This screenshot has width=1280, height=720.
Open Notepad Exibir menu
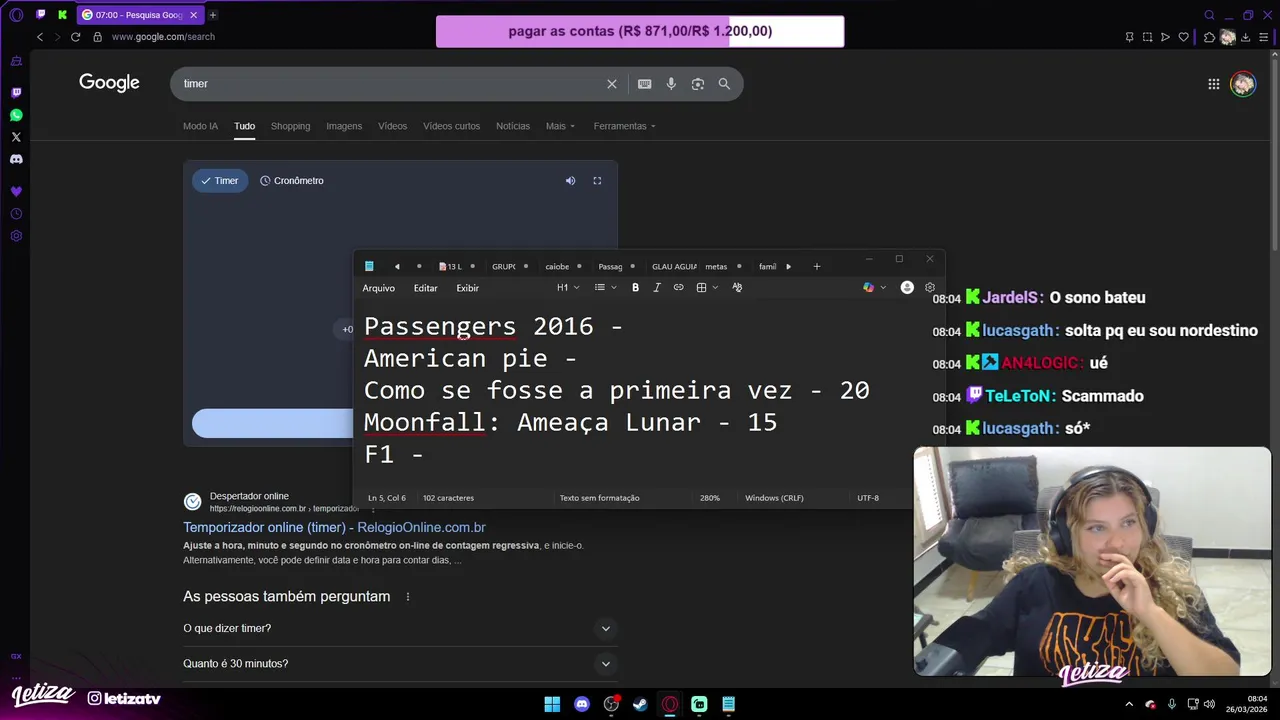(x=467, y=288)
